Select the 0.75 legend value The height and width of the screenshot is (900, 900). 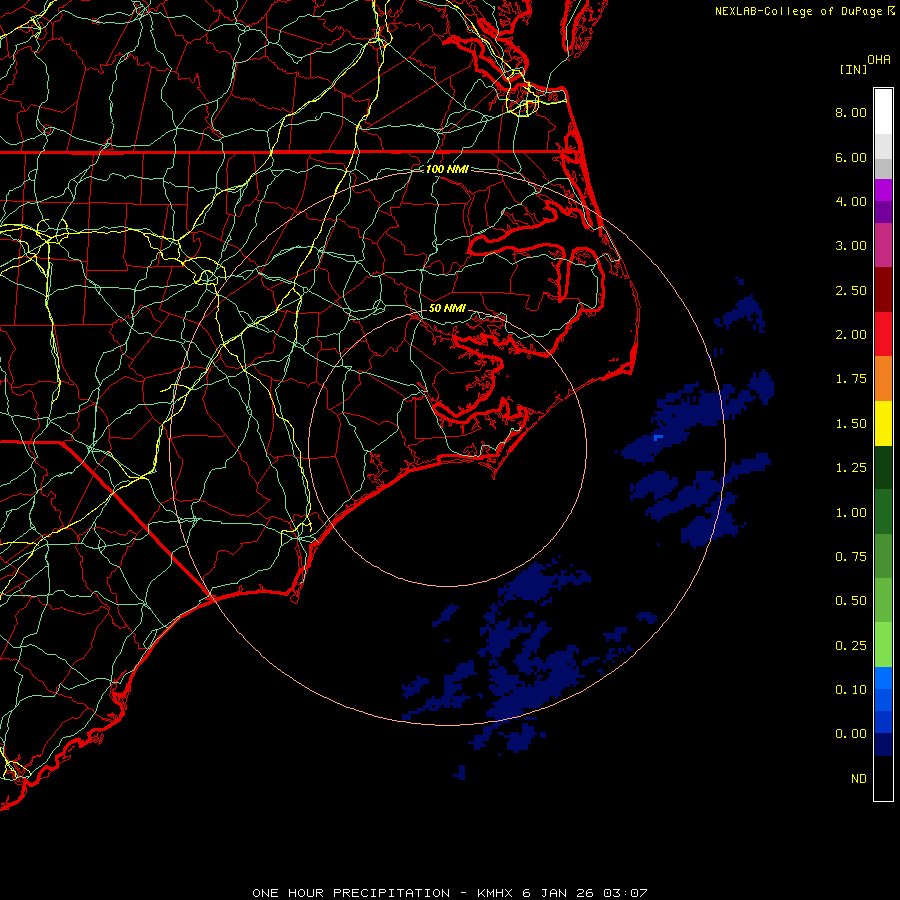[851, 557]
